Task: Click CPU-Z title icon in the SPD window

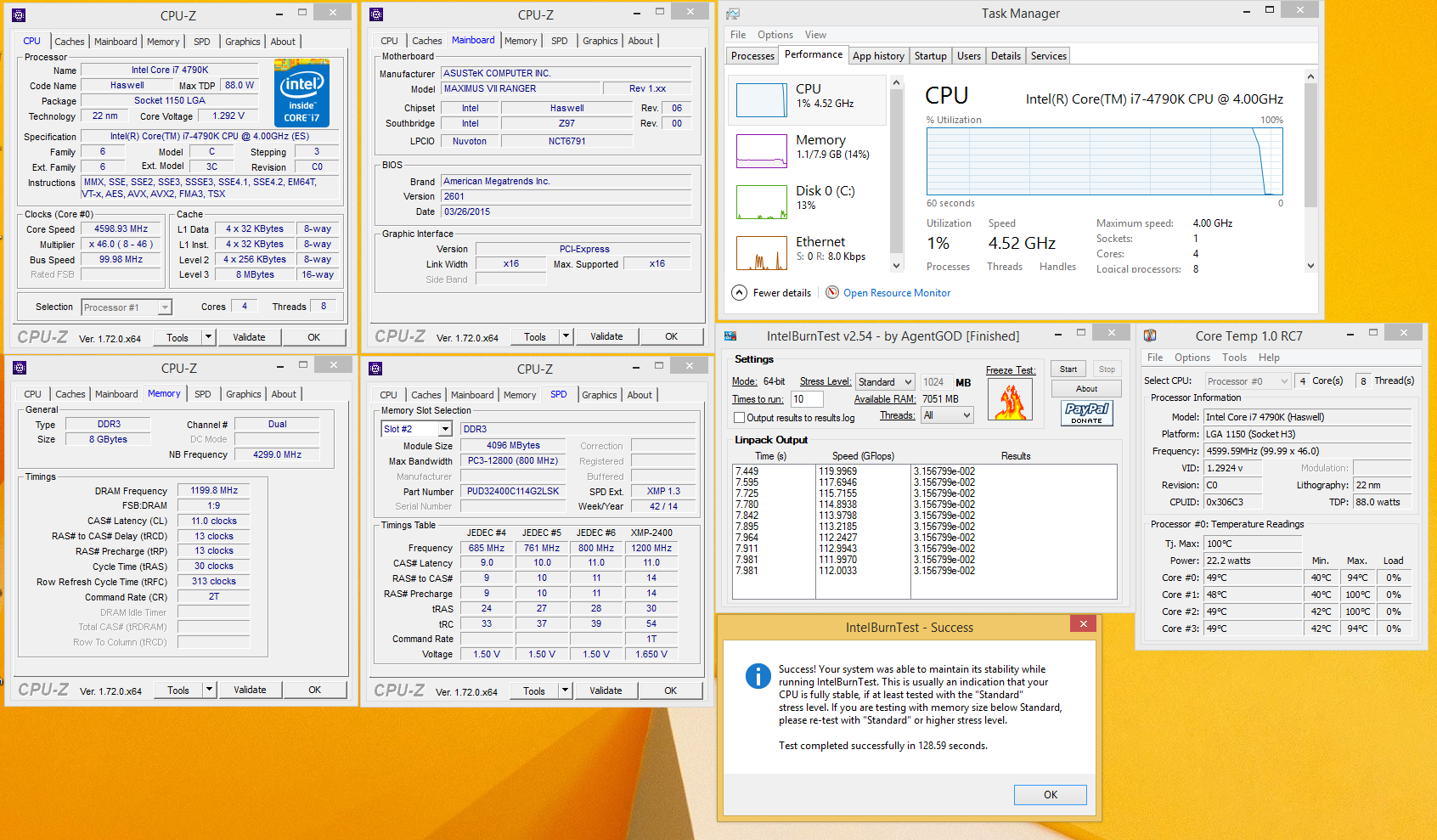Action: [x=375, y=369]
